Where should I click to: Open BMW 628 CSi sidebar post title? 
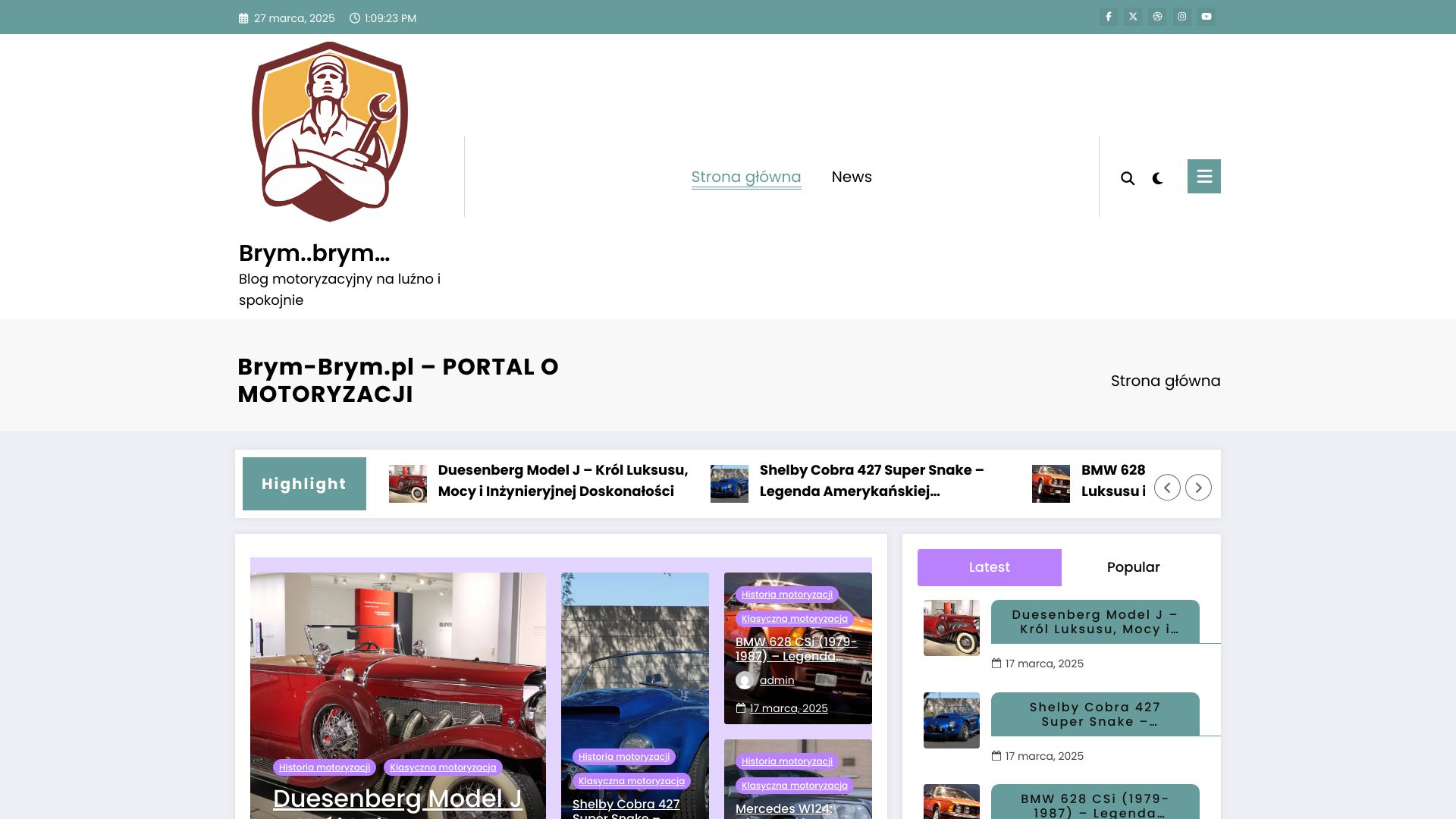[x=1095, y=802]
